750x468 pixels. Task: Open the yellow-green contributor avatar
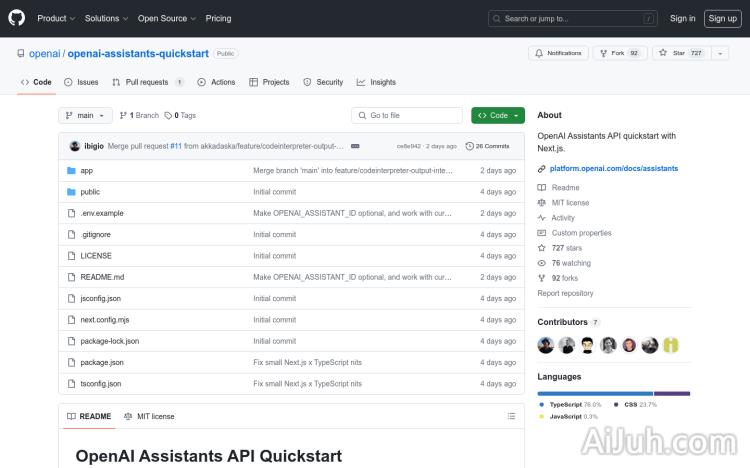[x=671, y=345]
